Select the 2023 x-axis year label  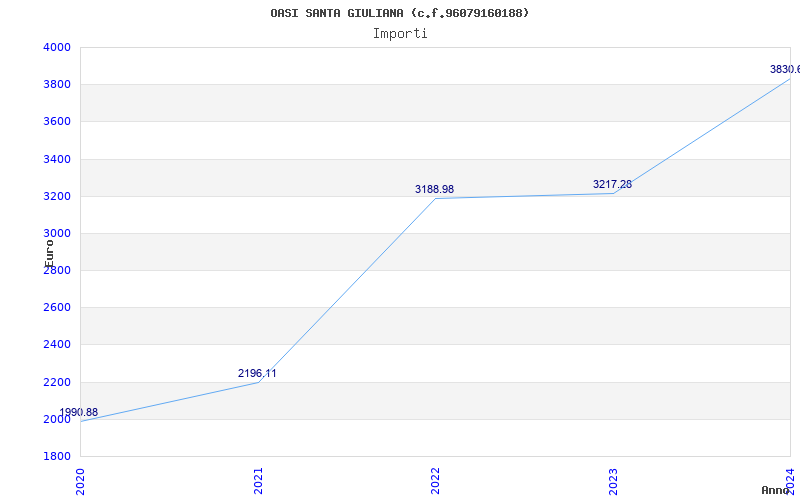click(613, 480)
